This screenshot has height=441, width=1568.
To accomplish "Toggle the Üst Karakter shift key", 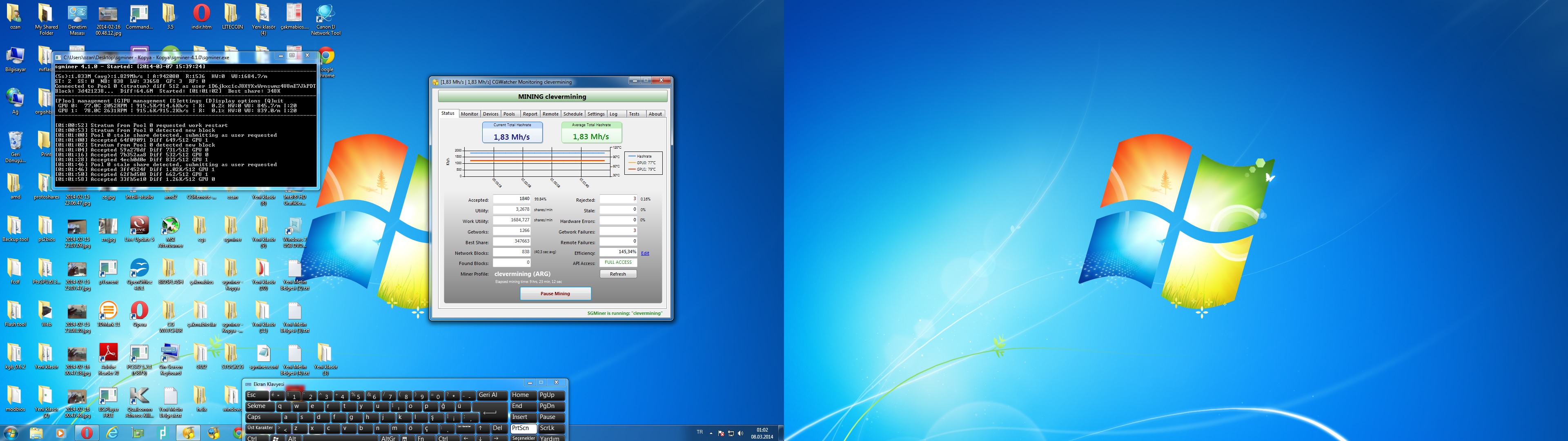I will [261, 428].
